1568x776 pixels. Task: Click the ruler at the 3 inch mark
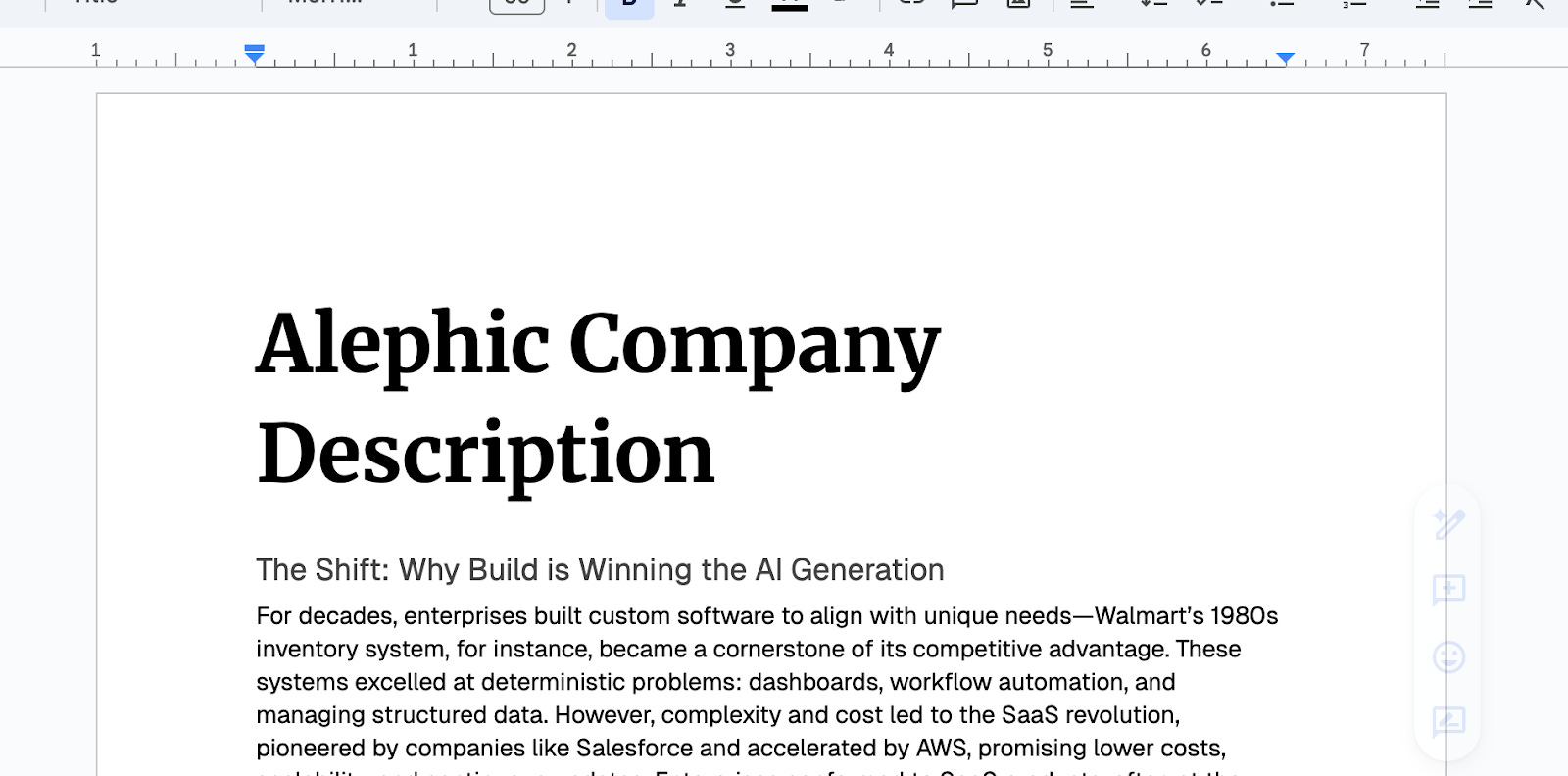[x=730, y=51]
